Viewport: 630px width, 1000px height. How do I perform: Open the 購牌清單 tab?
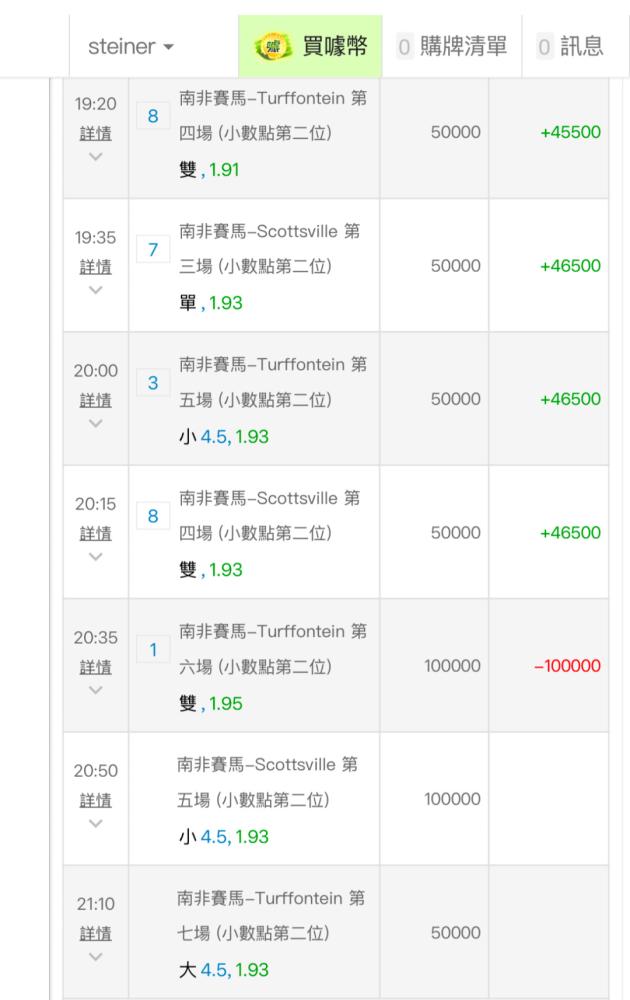(x=451, y=47)
